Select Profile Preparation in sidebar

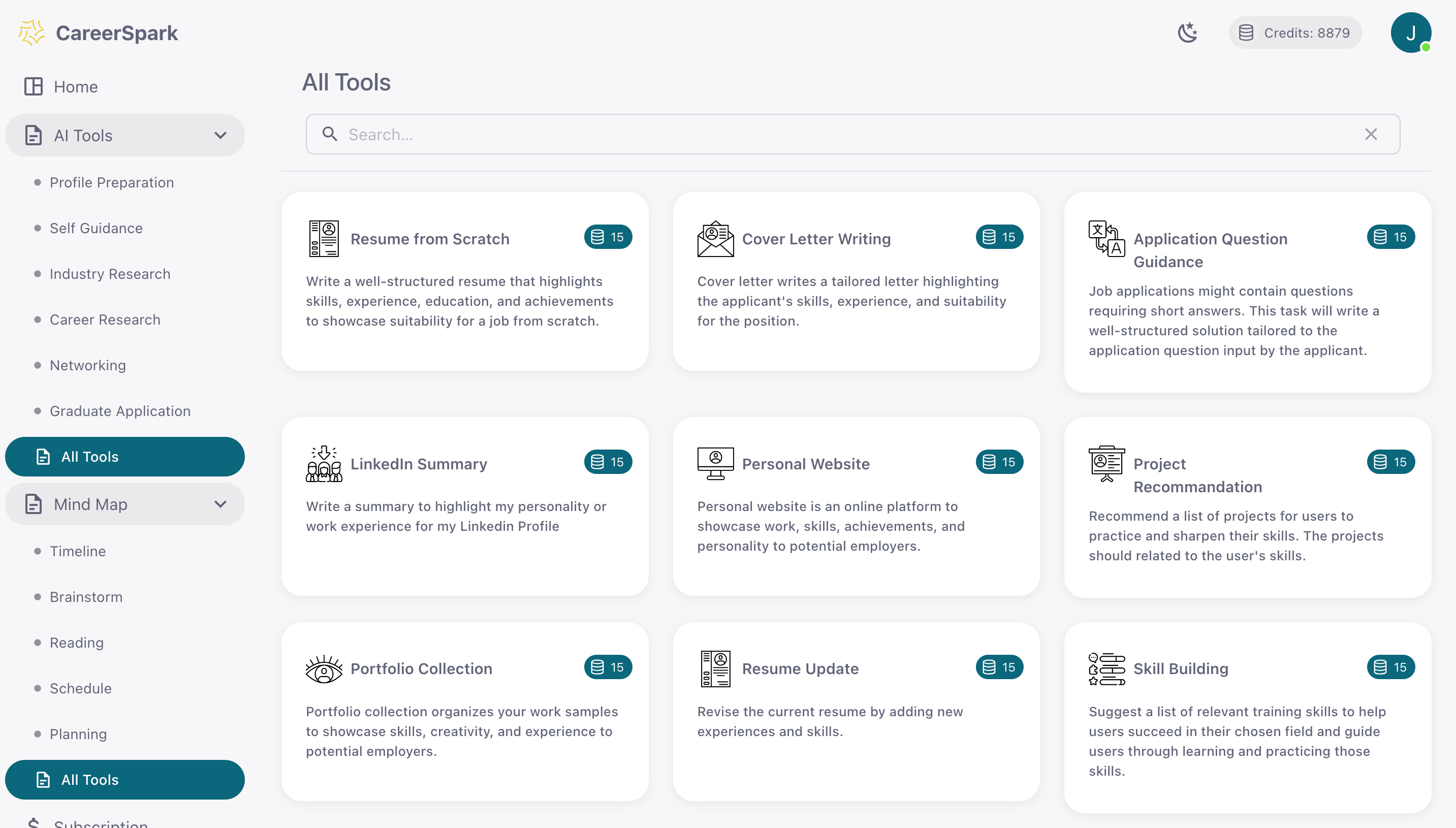pos(111,182)
